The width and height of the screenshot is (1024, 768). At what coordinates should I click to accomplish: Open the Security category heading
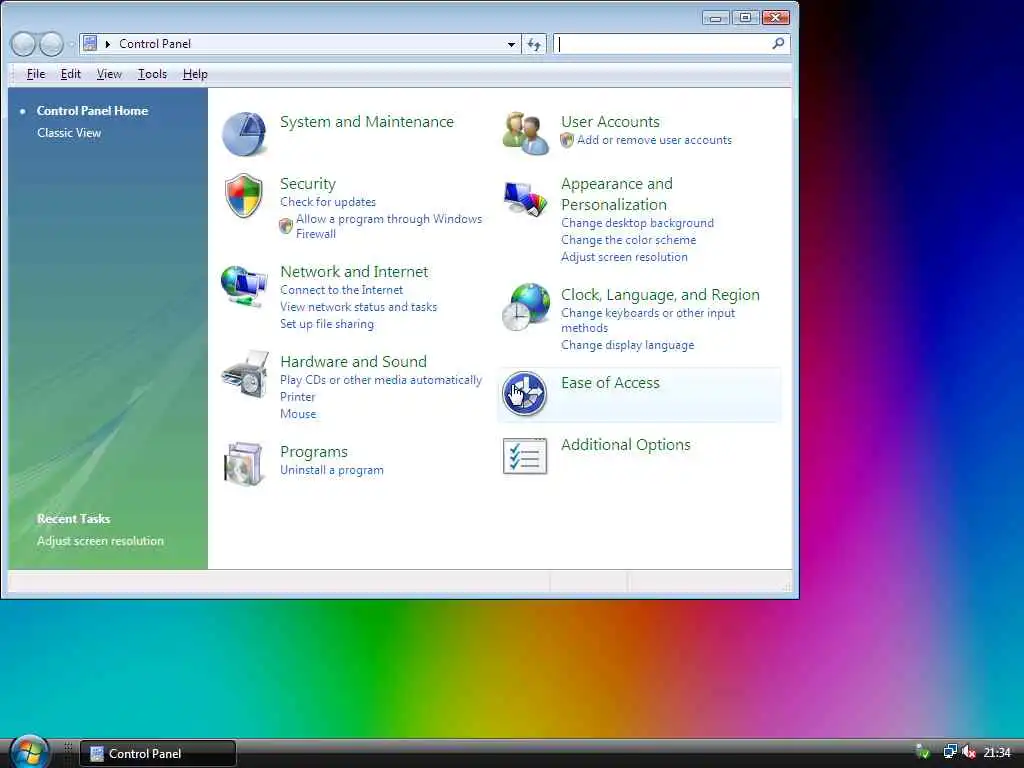[308, 184]
